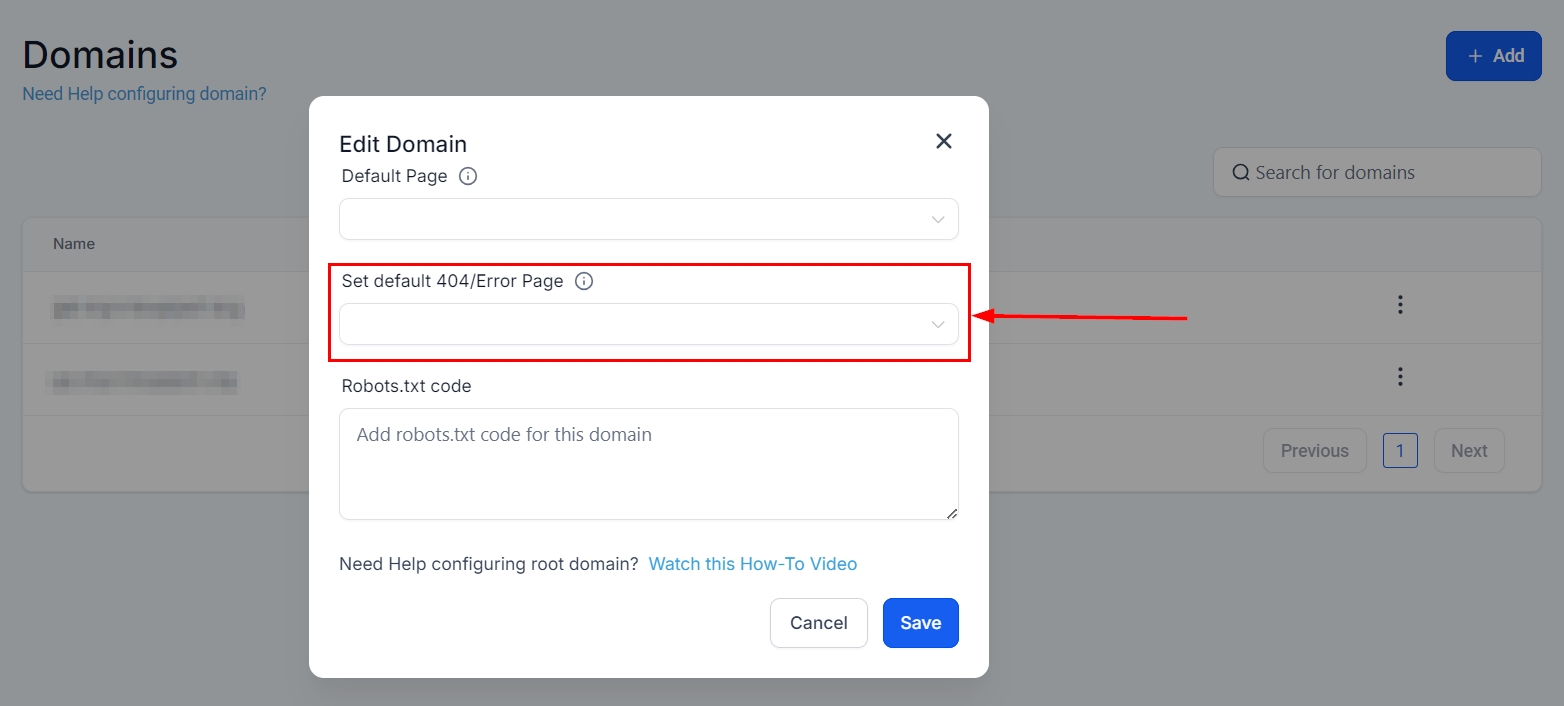Image resolution: width=1564 pixels, height=706 pixels.
Task: Click the 404/Error Page info icon
Action: [x=584, y=281]
